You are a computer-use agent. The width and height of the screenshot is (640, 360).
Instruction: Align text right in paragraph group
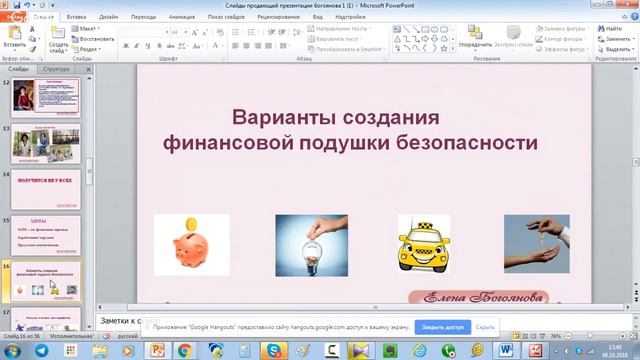257,46
